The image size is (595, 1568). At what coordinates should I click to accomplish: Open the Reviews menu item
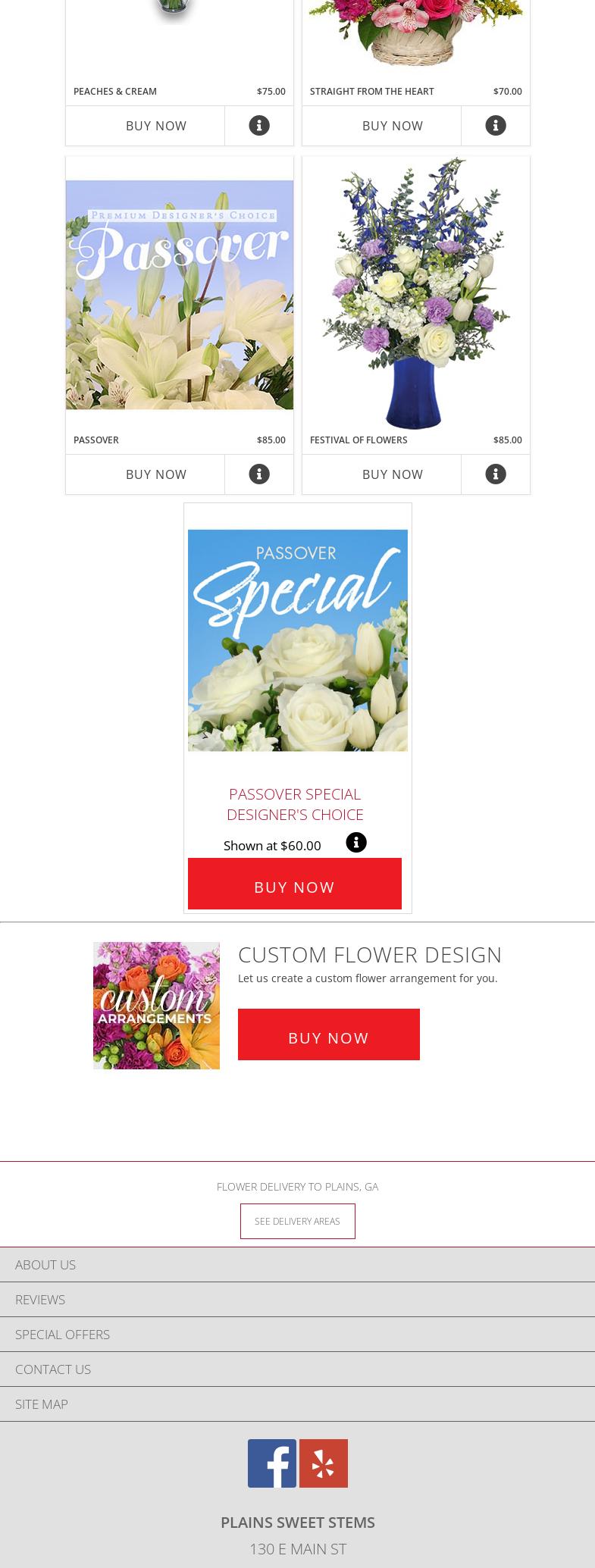[x=297, y=1300]
